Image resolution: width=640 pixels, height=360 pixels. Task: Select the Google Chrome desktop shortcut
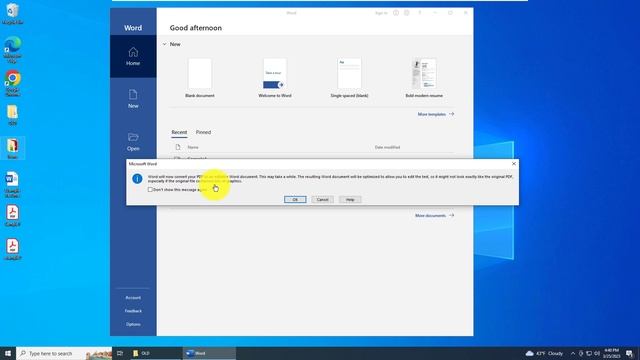[x=13, y=84]
